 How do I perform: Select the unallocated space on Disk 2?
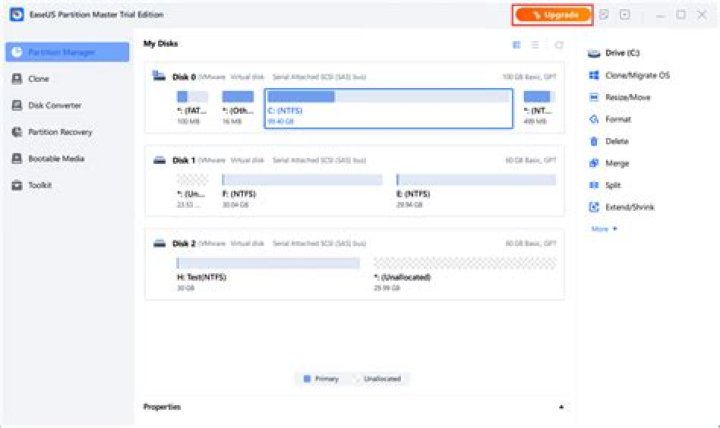tap(465, 275)
